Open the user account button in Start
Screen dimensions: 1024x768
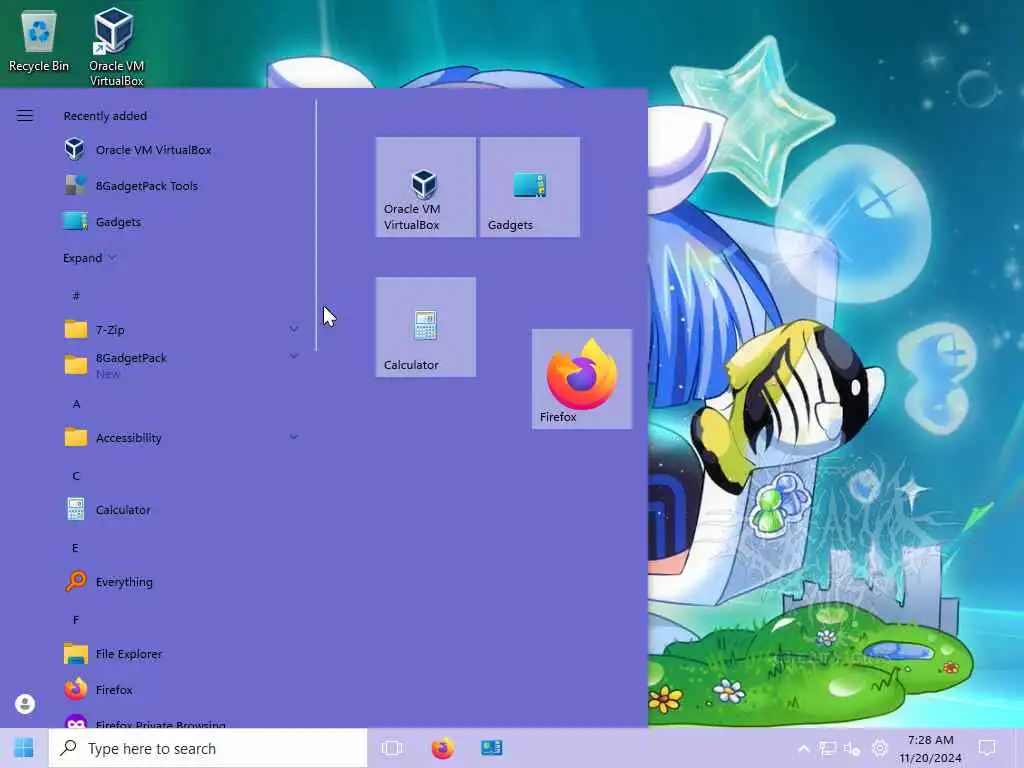pos(25,703)
